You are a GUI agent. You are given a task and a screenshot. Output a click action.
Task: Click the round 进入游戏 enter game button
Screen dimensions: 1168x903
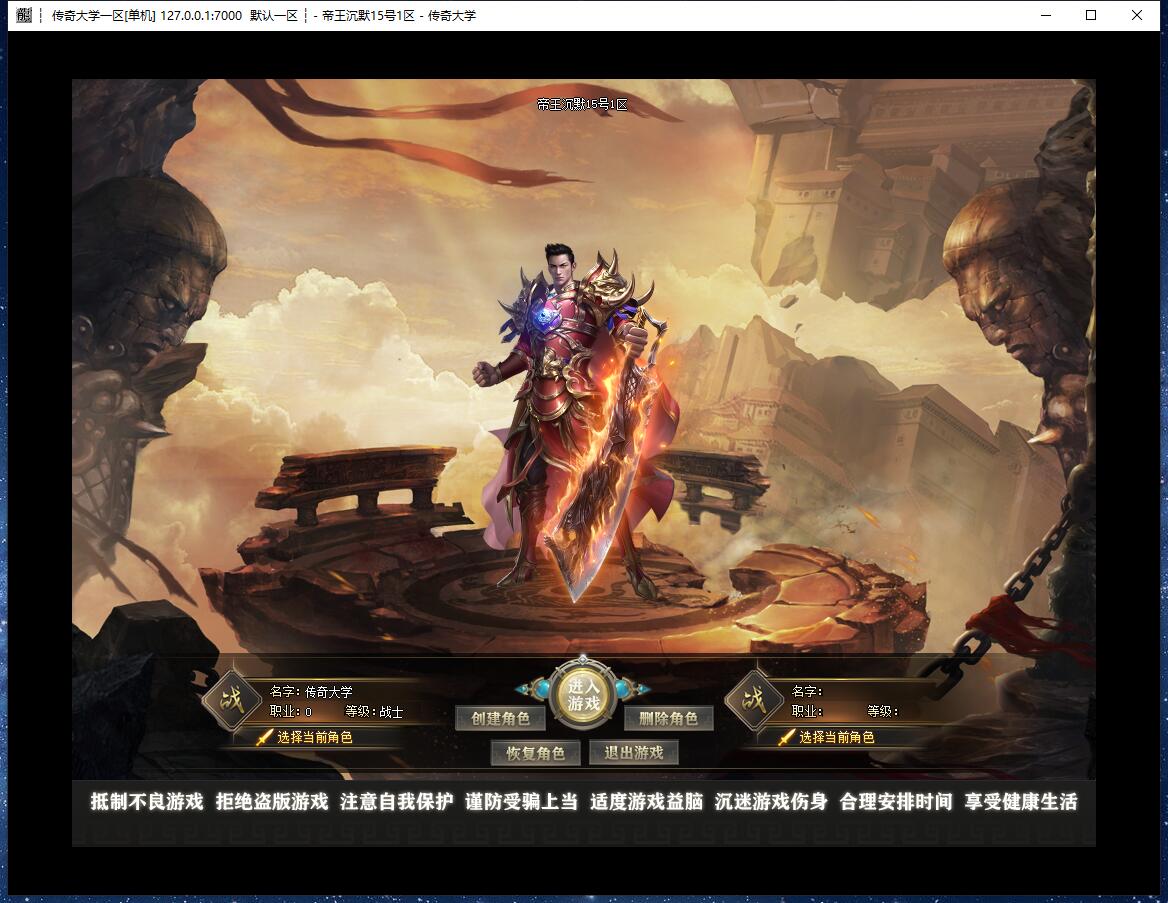pyautogui.click(x=583, y=694)
